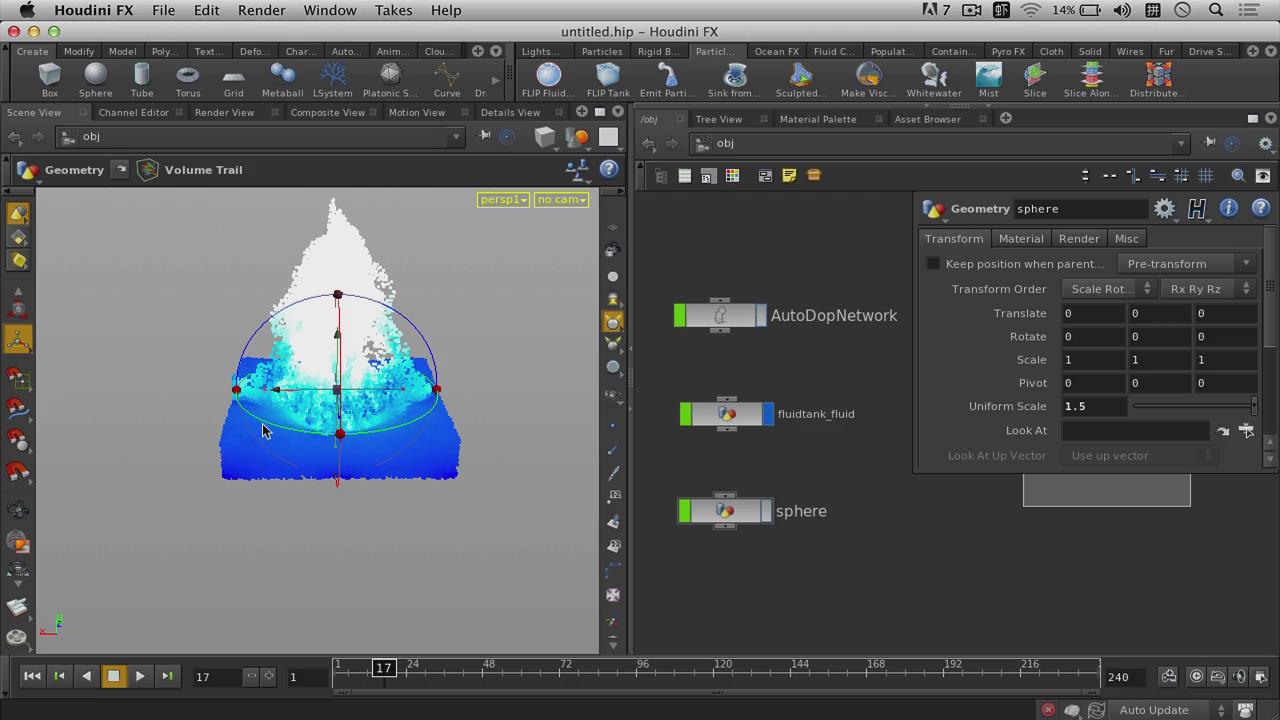The image size is (1280, 720).
Task: Step forward one frame
Action: point(167,677)
